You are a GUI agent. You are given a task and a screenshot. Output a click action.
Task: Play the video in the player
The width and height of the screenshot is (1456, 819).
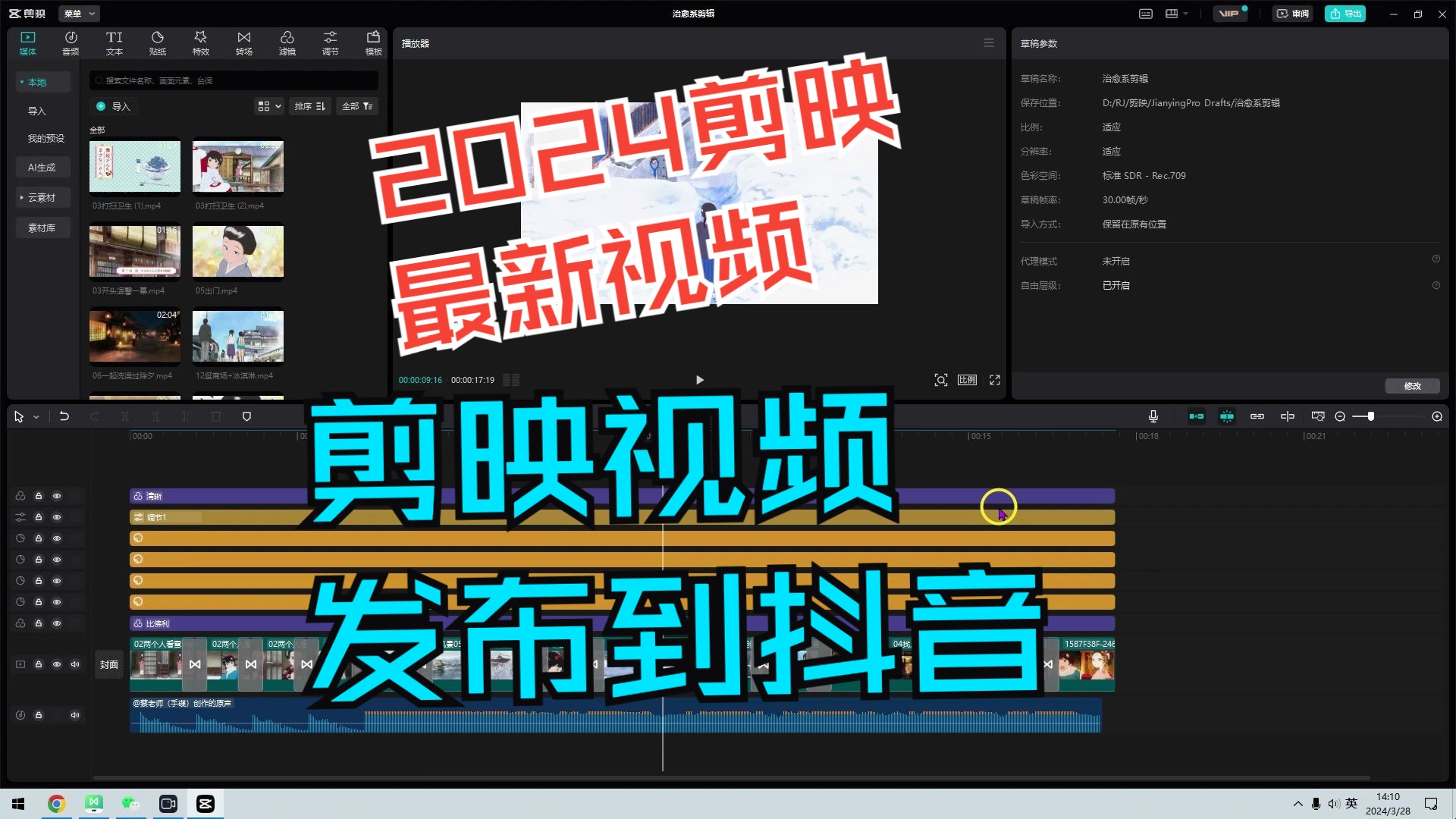(699, 380)
